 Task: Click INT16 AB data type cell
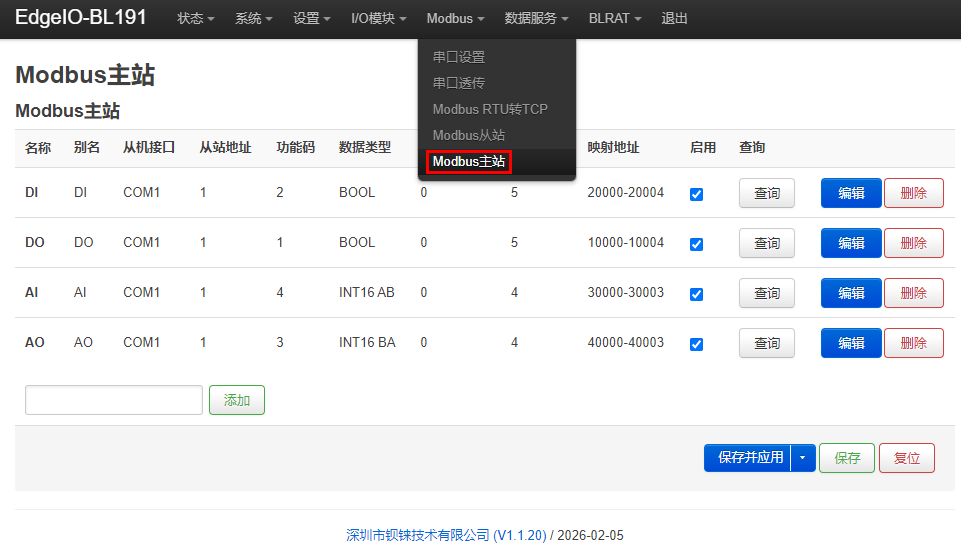pyautogui.click(x=367, y=292)
